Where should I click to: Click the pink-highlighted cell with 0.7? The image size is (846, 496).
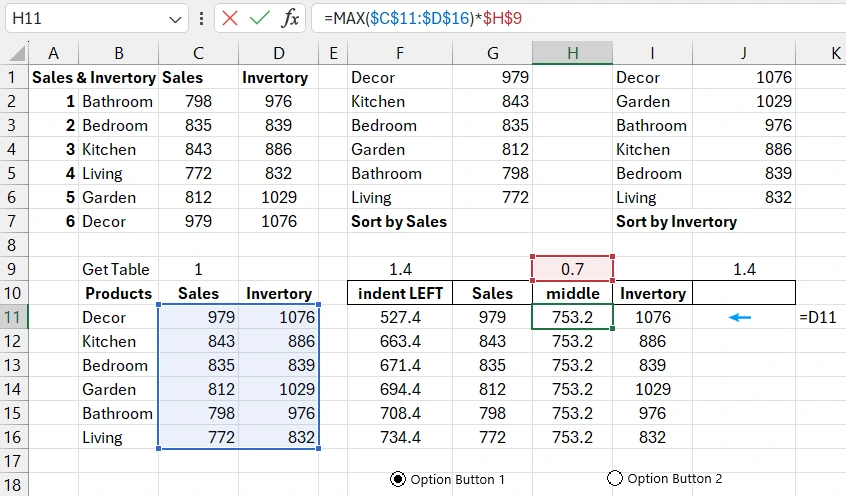click(x=572, y=269)
